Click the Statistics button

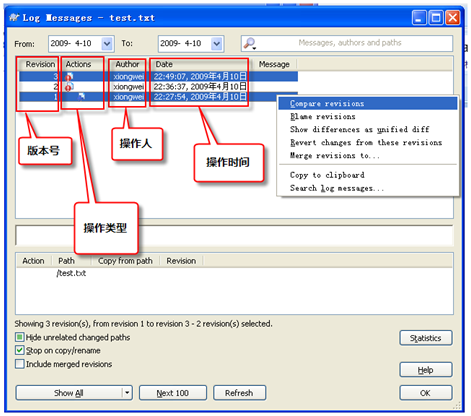[x=426, y=338]
